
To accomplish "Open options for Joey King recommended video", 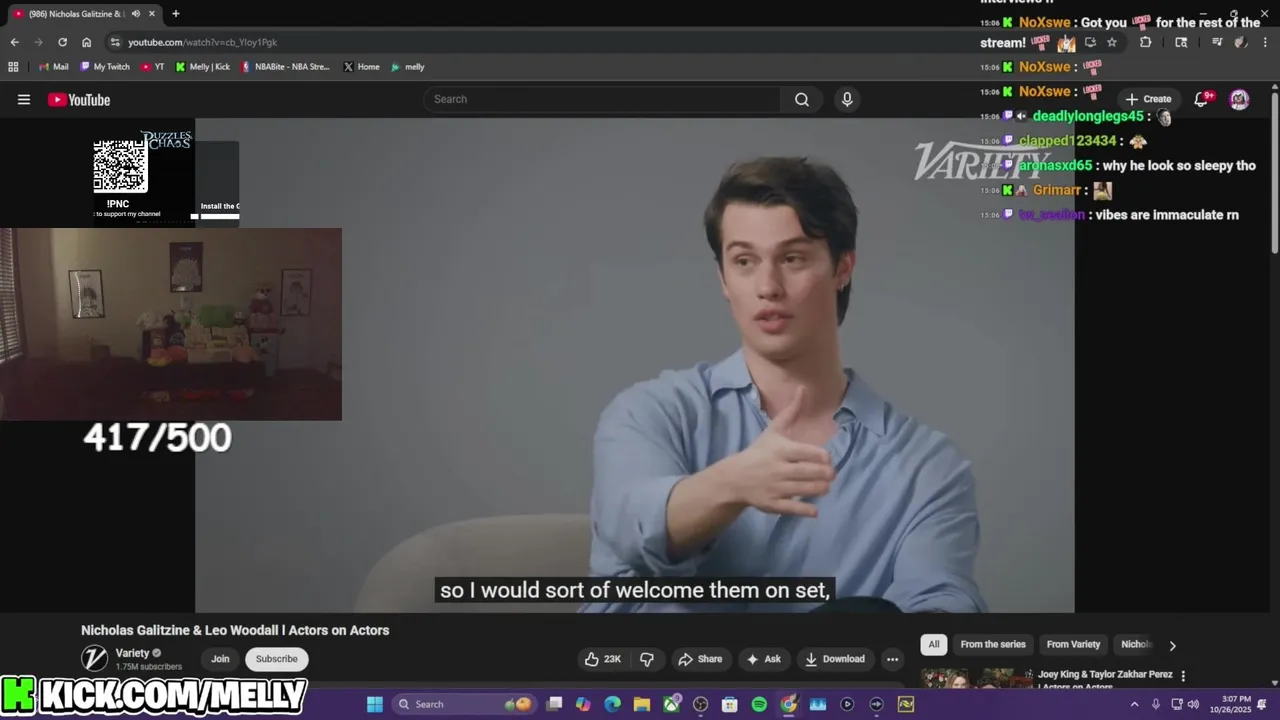I will (1184, 676).
